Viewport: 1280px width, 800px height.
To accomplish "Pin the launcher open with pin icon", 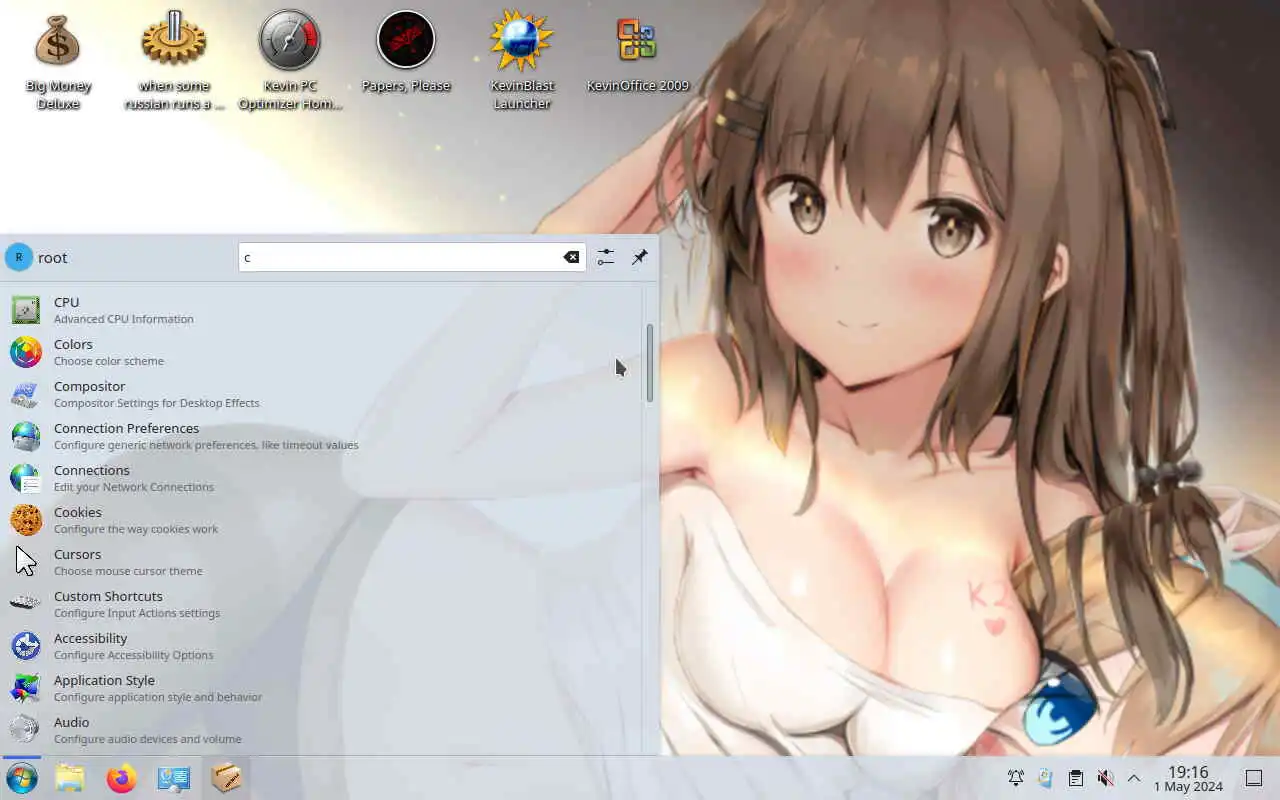I will (x=640, y=257).
